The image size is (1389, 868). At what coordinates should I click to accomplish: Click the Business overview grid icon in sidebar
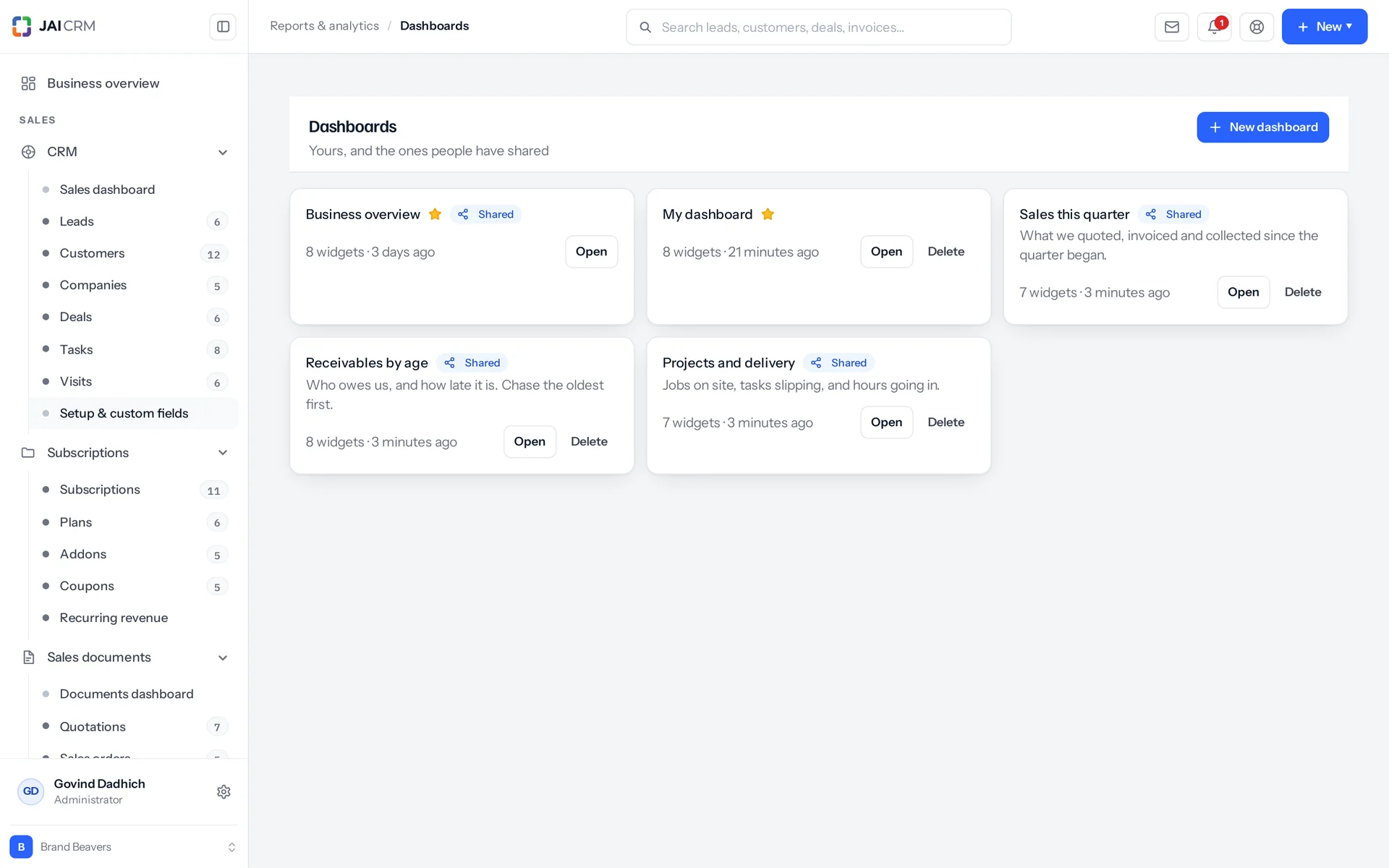(x=28, y=83)
